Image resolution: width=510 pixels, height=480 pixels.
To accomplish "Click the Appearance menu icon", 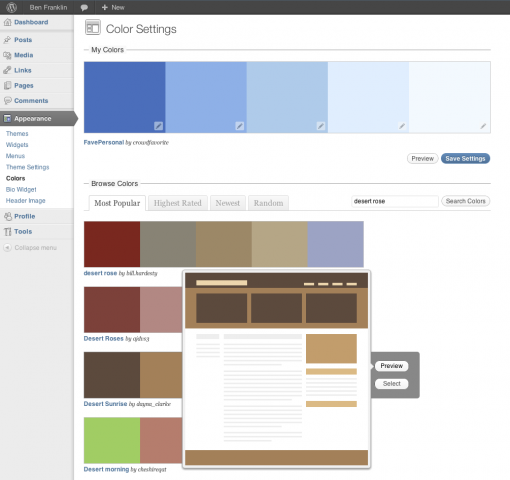I will (x=7, y=118).
